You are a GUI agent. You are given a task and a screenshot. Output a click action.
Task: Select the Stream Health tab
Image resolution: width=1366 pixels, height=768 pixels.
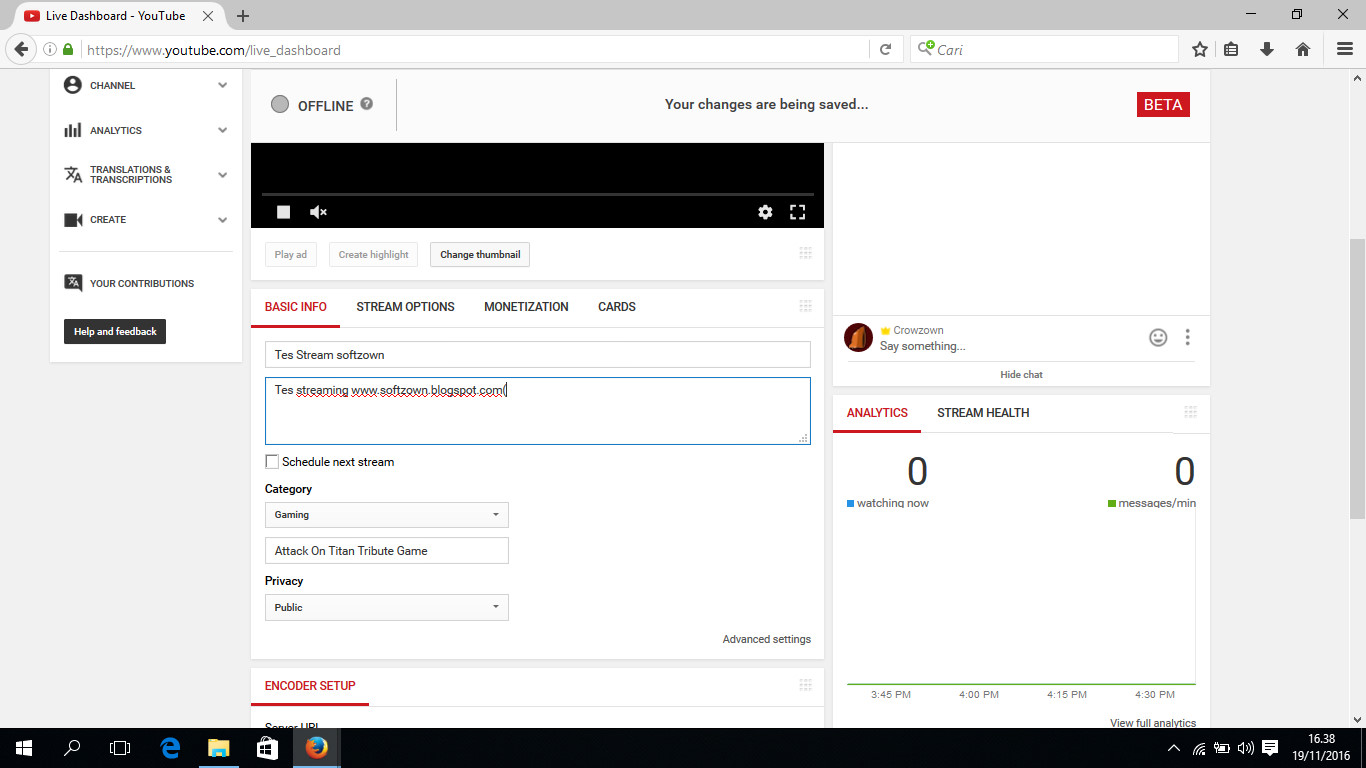983,413
